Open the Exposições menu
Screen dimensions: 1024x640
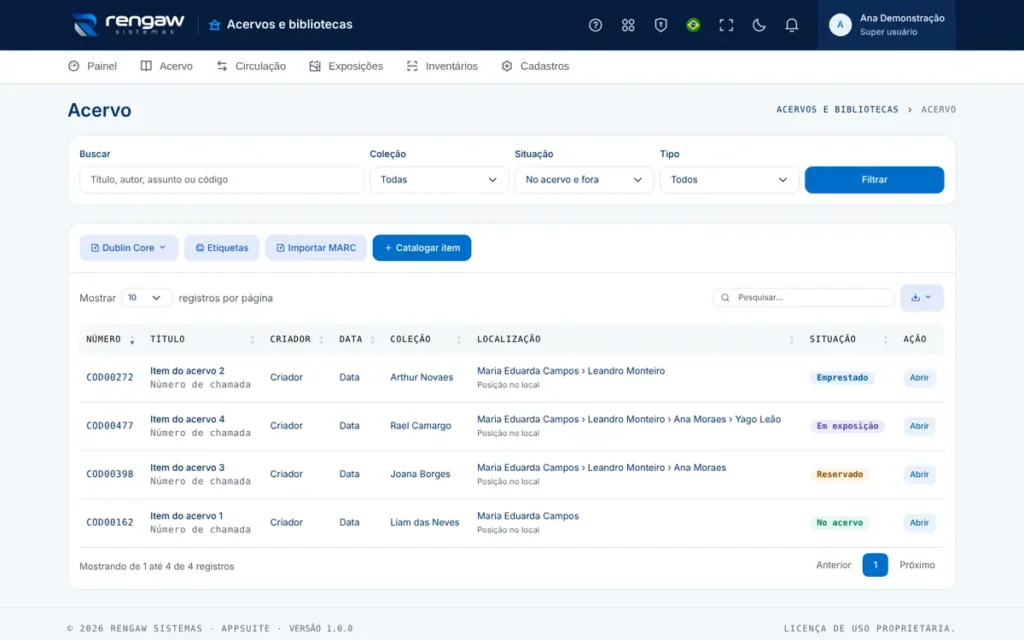[346, 66]
